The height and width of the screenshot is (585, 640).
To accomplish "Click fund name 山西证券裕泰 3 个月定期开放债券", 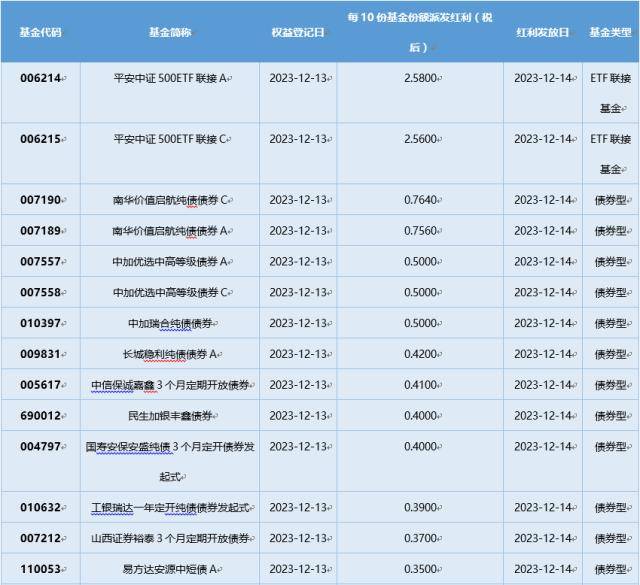I will coord(170,538).
